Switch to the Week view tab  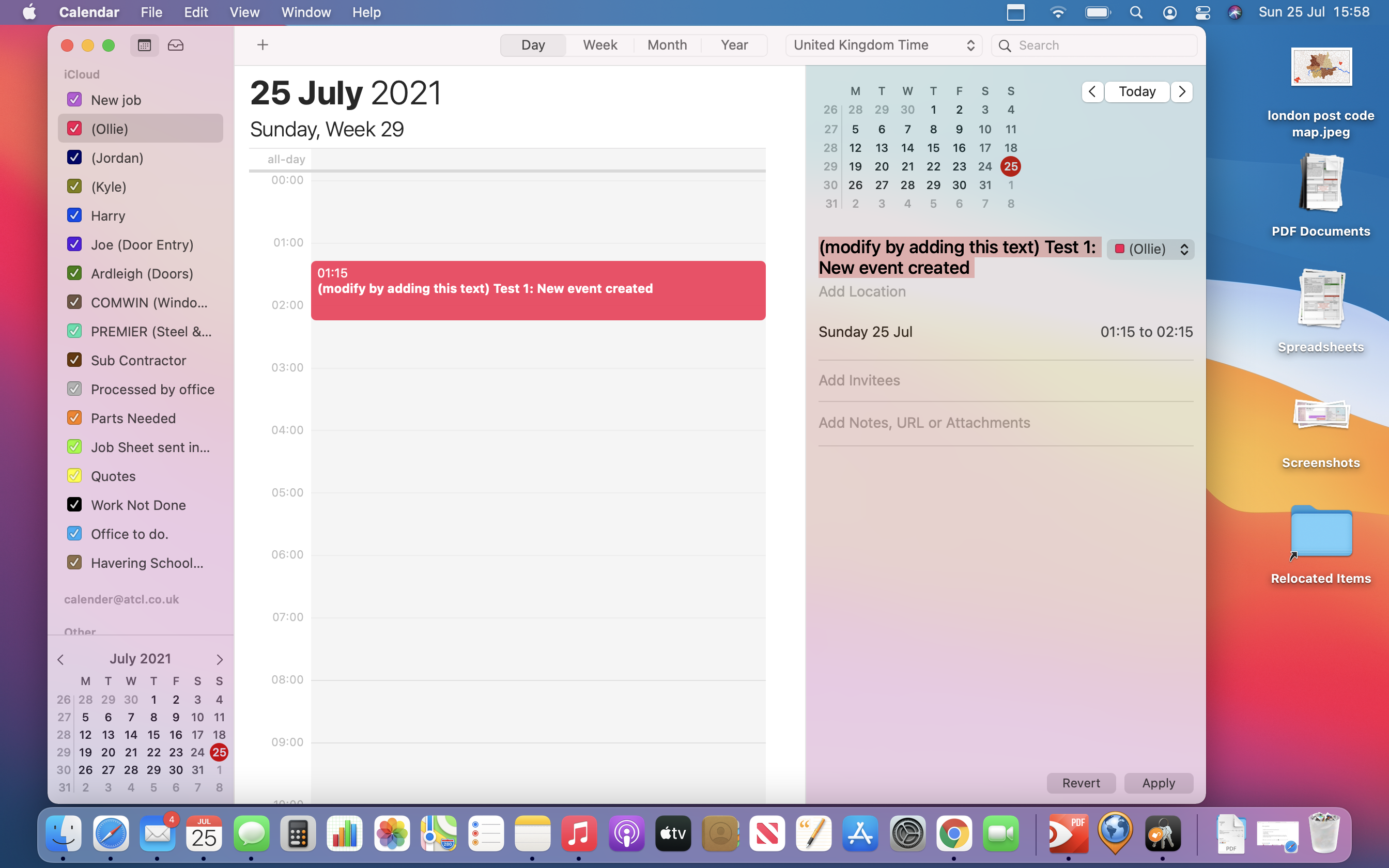click(600, 45)
